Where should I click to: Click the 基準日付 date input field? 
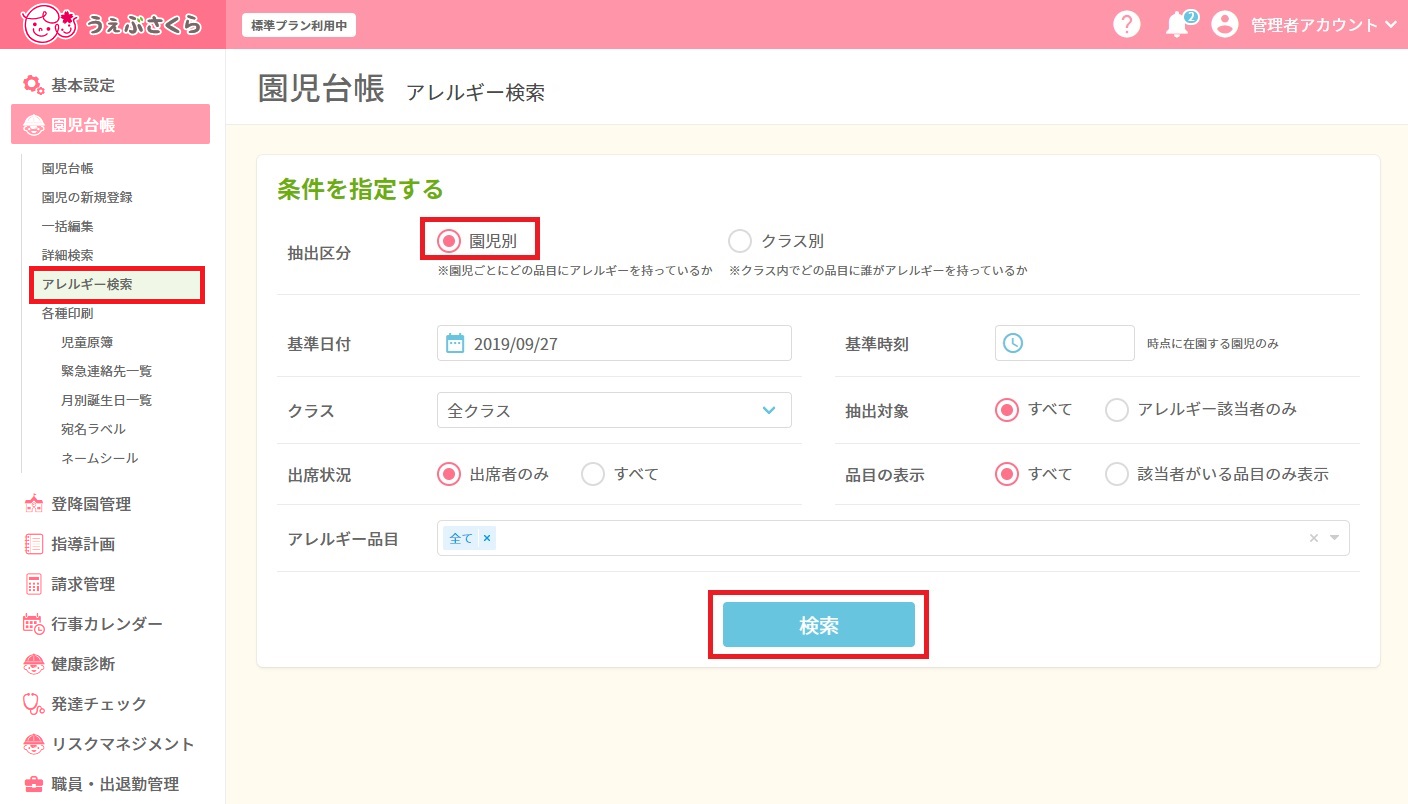pos(614,343)
